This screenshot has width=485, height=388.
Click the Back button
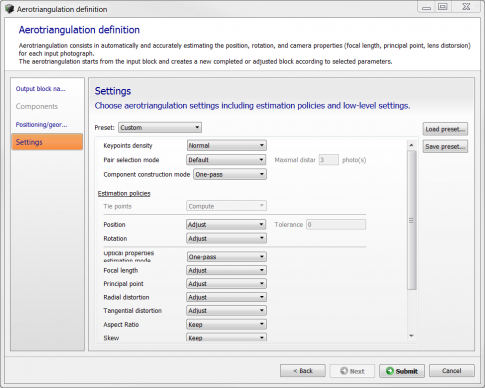[303, 371]
